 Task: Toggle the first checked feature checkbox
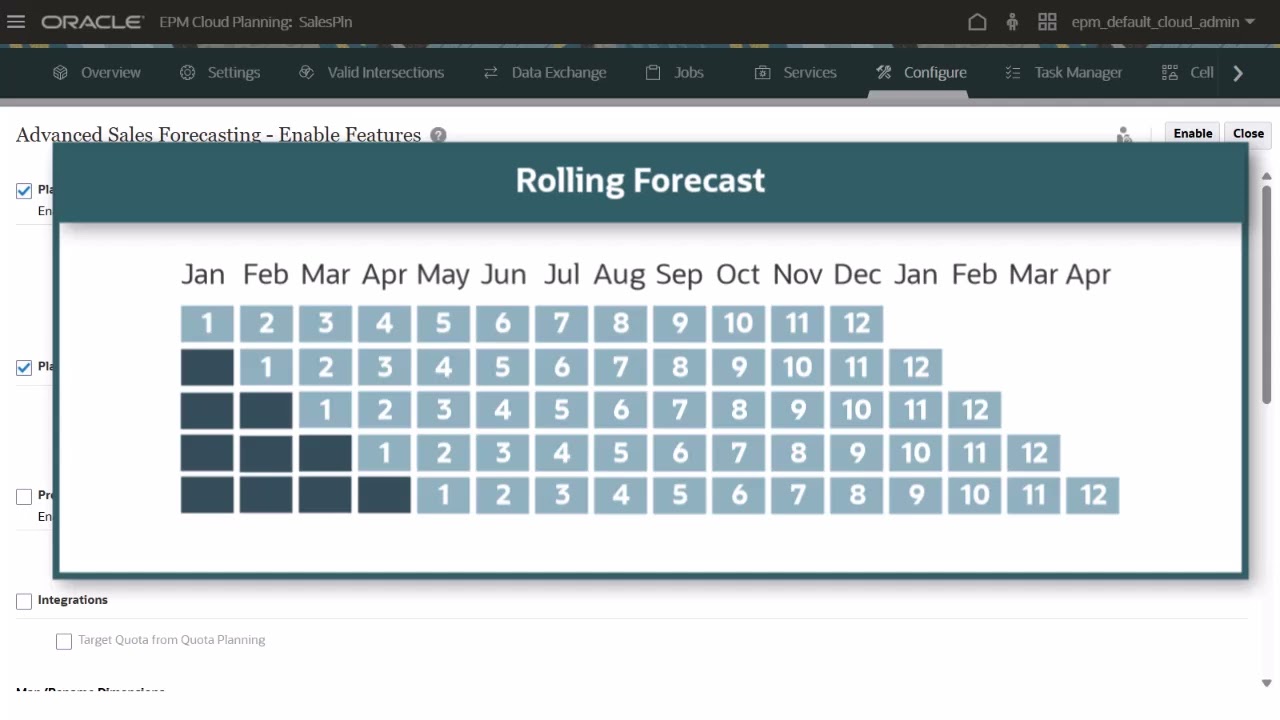(x=24, y=191)
